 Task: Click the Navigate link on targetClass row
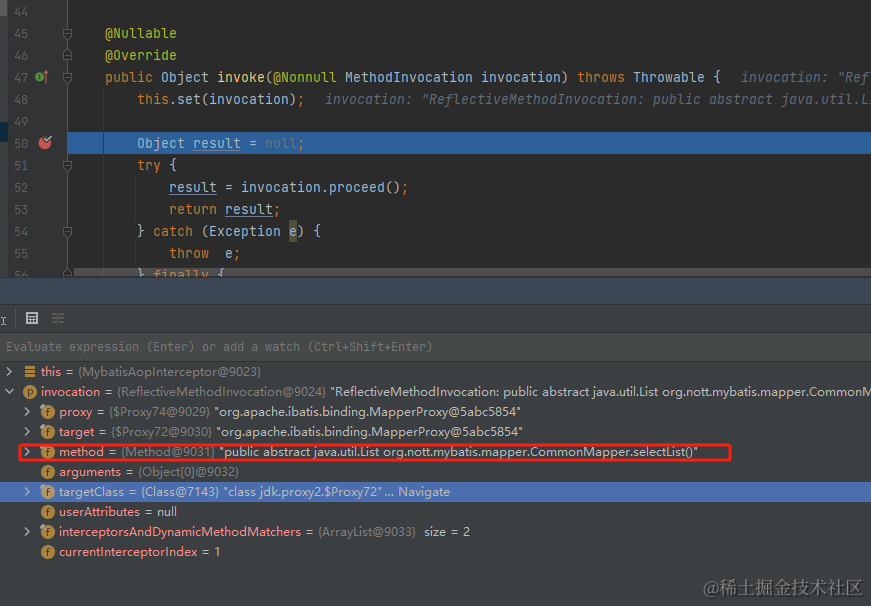pos(424,492)
